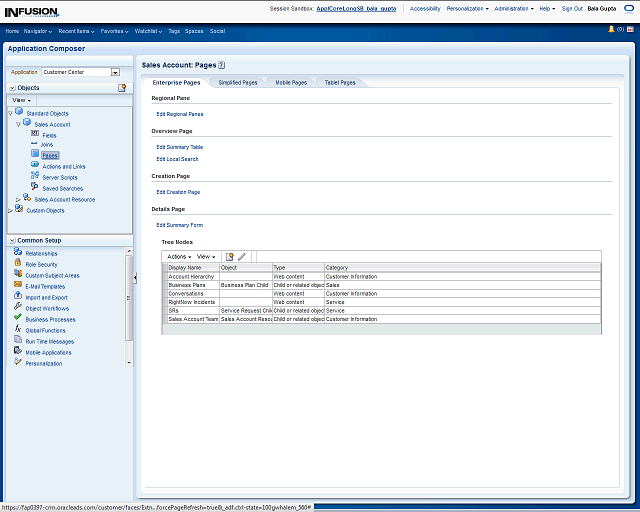Click the Global Functions icon

coord(18,330)
